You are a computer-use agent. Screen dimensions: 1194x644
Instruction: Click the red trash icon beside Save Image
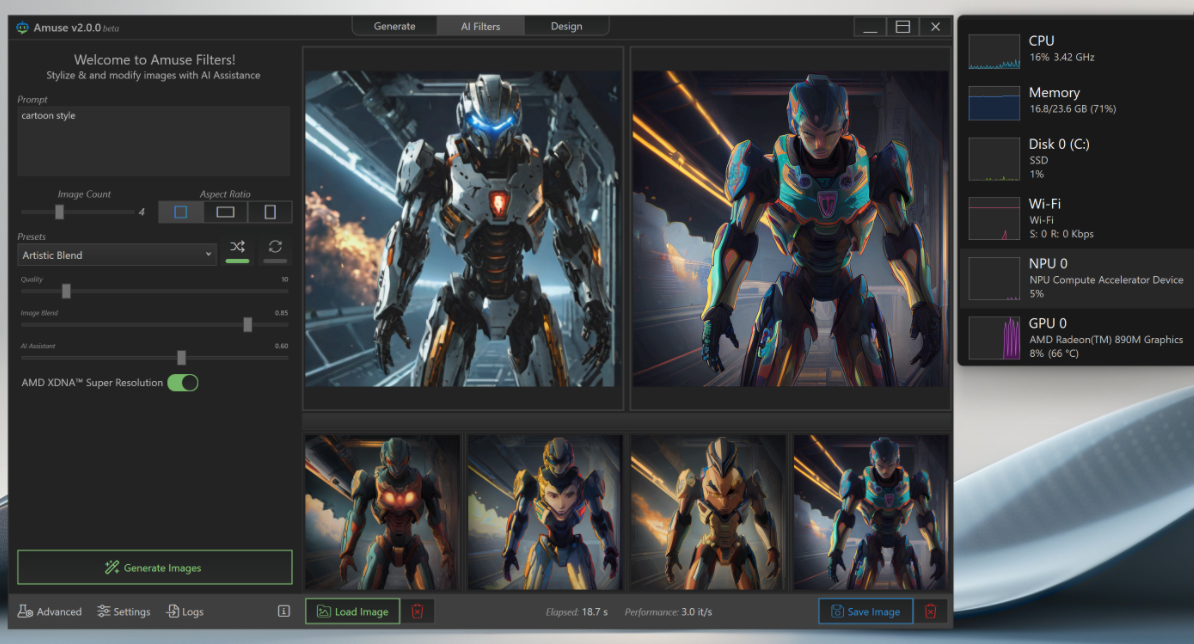click(x=930, y=611)
